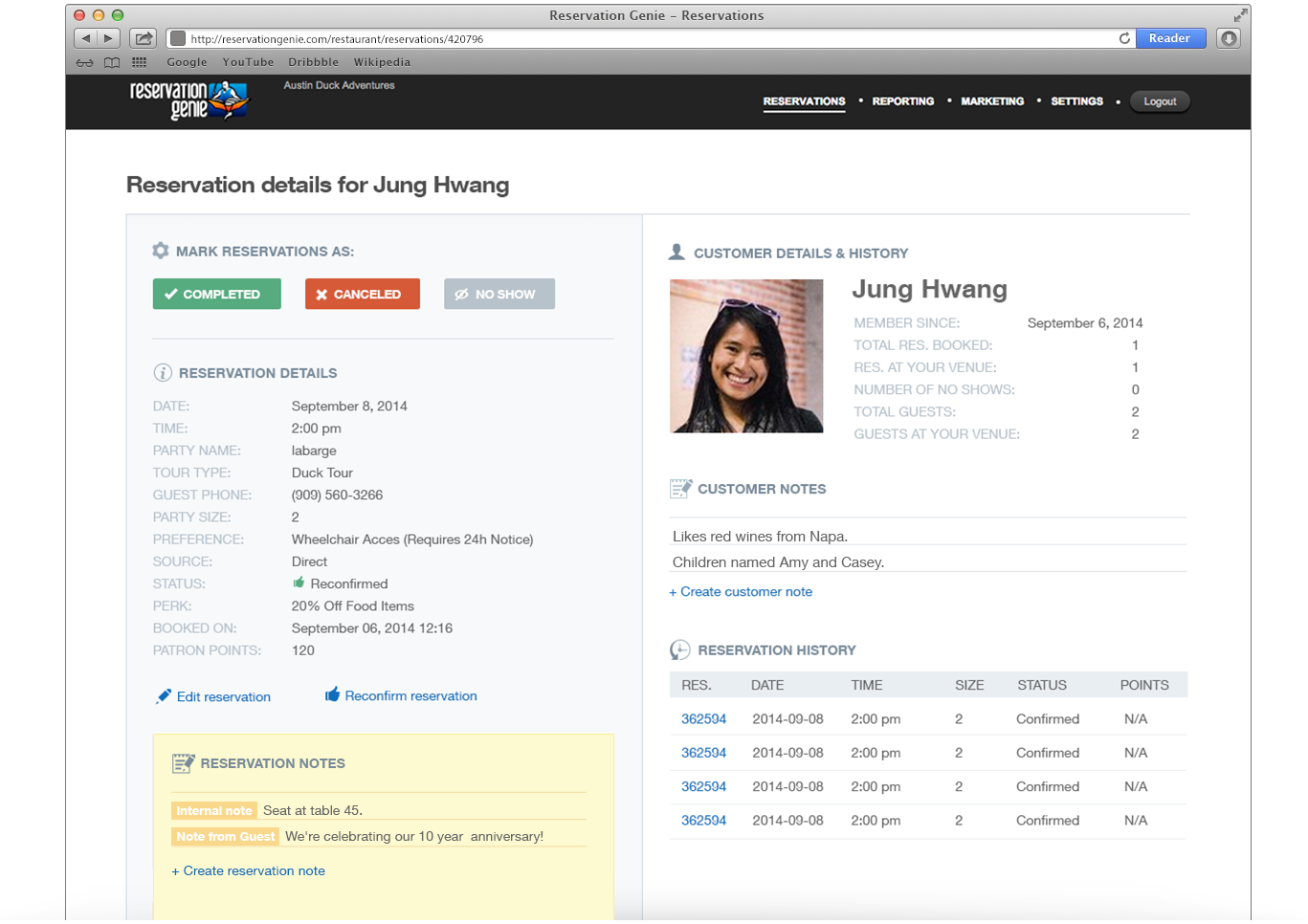The height and width of the screenshot is (924, 1308).
Task: Click the Reconfirm reservation link
Action: click(411, 696)
